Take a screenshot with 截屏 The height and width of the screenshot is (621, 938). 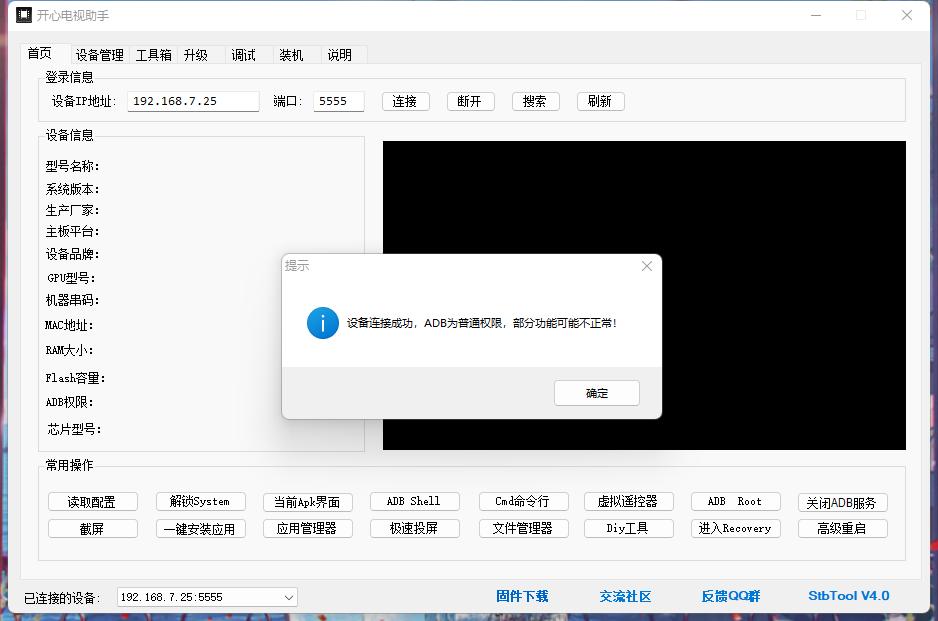pos(94,528)
